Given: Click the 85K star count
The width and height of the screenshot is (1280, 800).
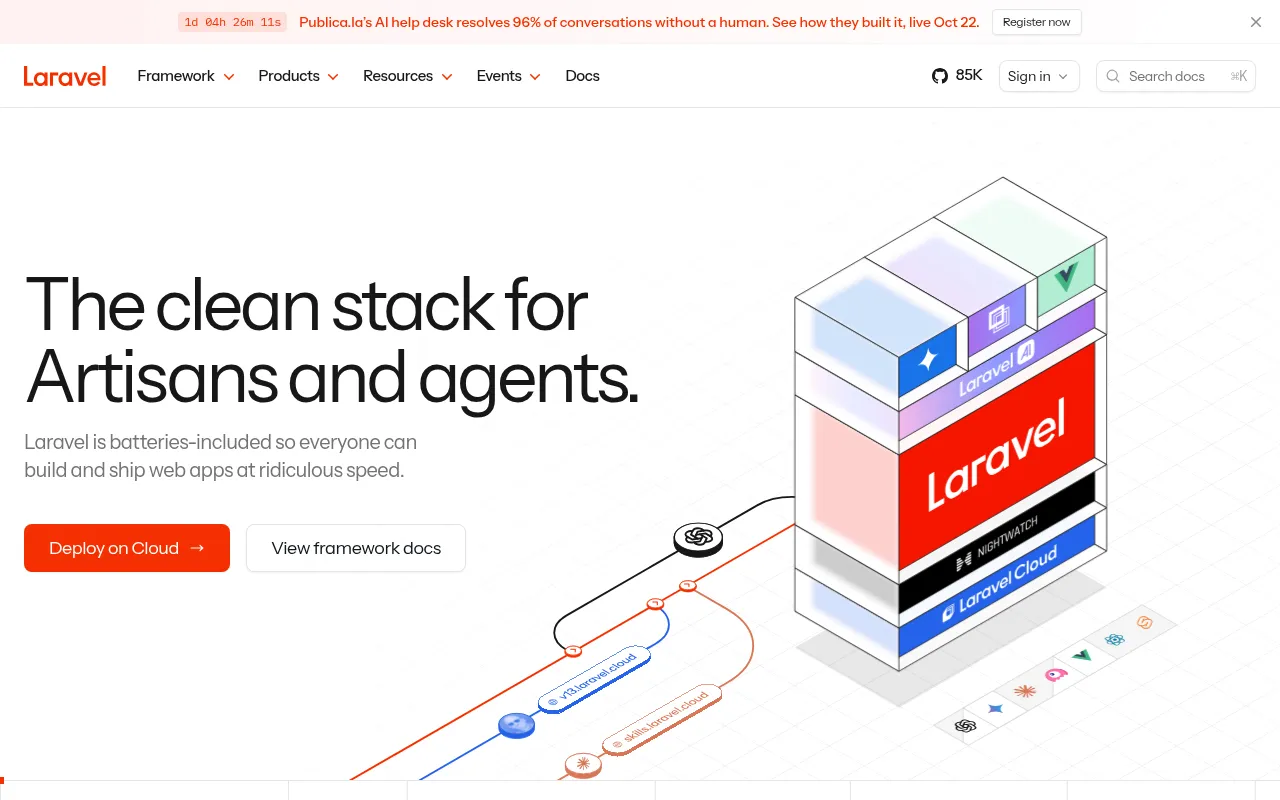Looking at the screenshot, I should [969, 75].
